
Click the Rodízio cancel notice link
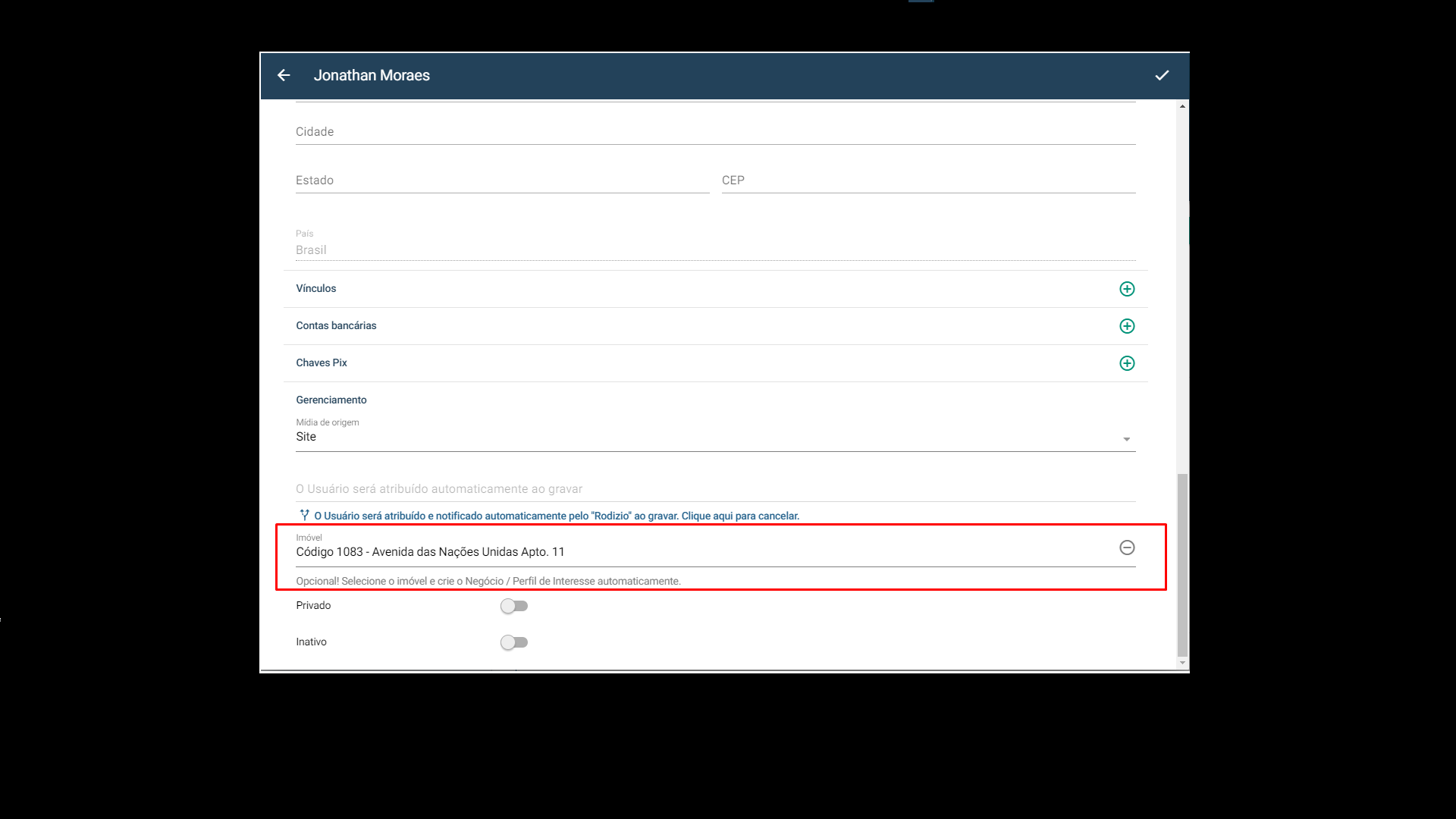pyautogui.click(x=557, y=516)
